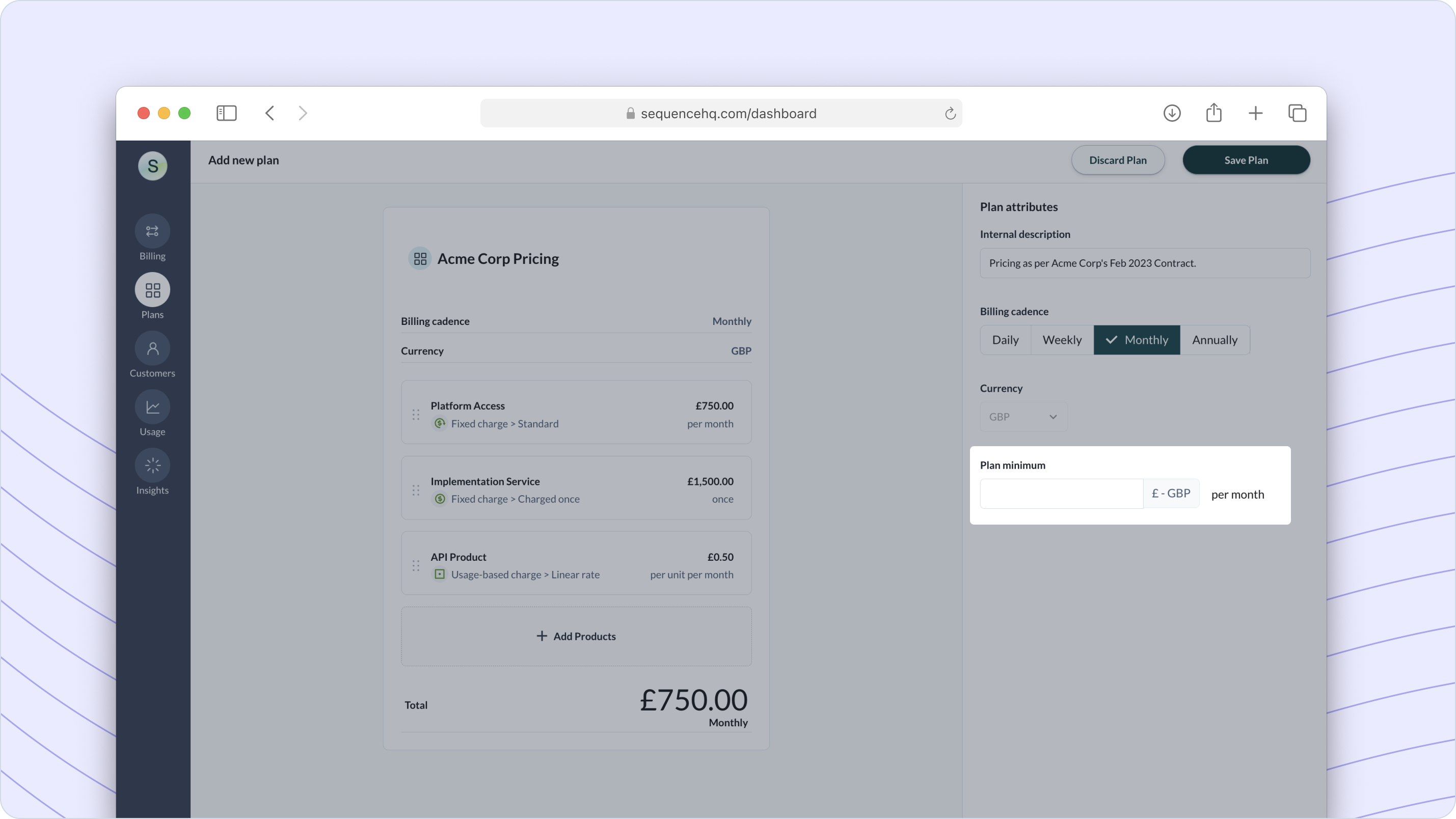Click the Internal description text field

pyautogui.click(x=1144, y=263)
